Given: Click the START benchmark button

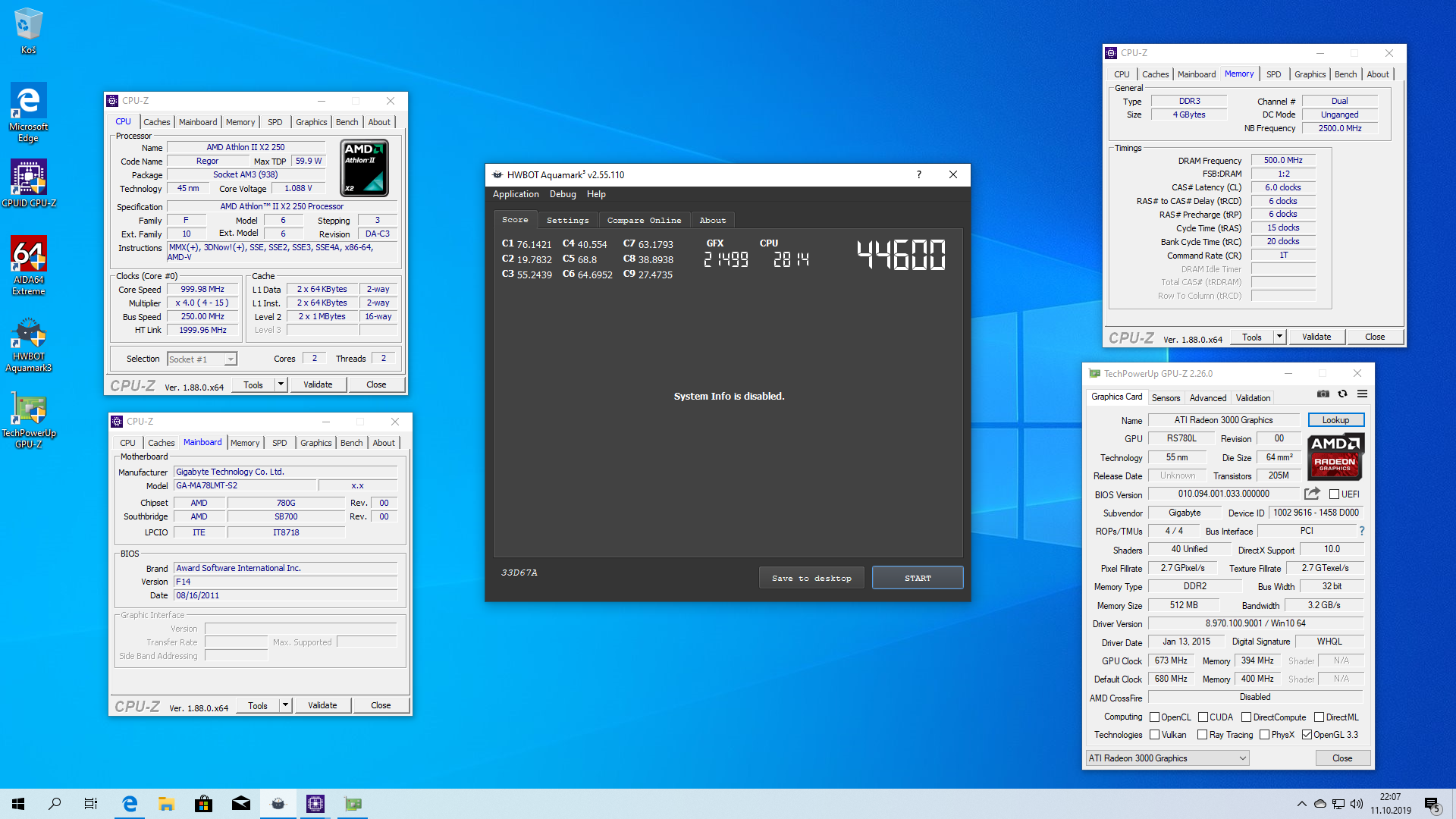Looking at the screenshot, I should (918, 578).
